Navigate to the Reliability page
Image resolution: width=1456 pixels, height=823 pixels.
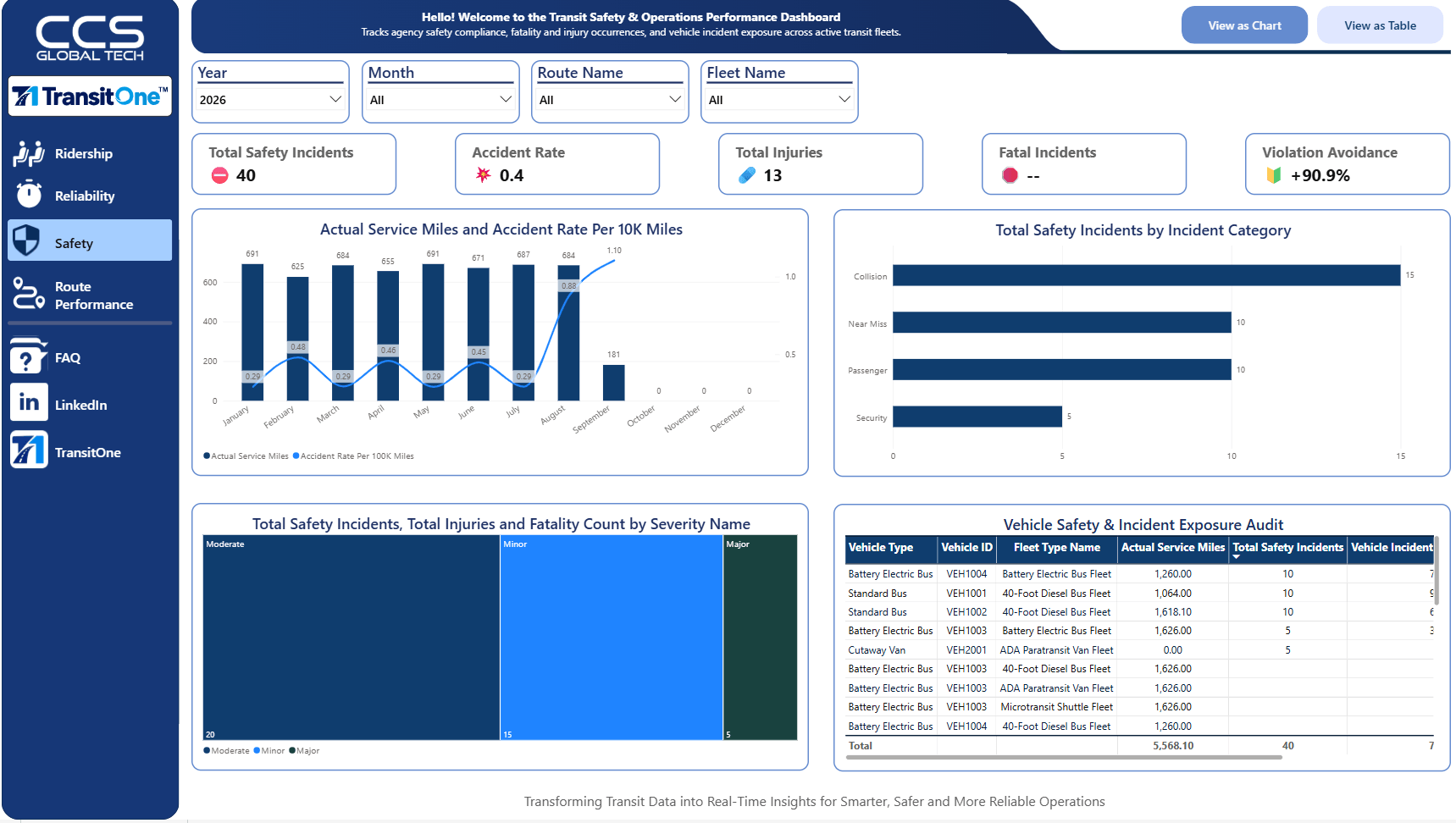tap(85, 196)
